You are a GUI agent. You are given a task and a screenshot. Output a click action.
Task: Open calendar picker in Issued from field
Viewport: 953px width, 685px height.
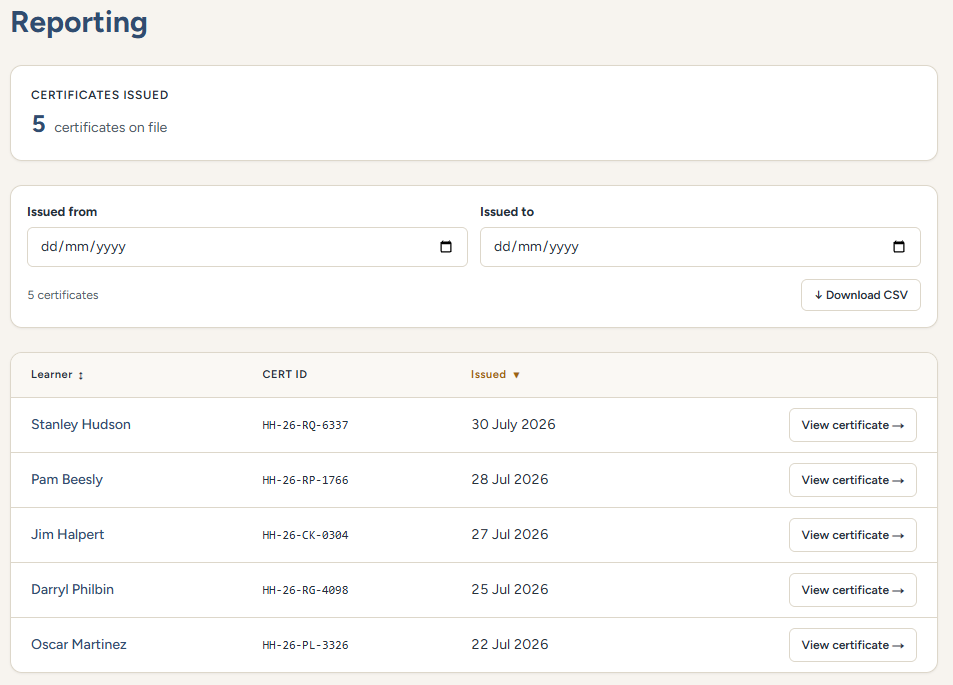(x=446, y=247)
